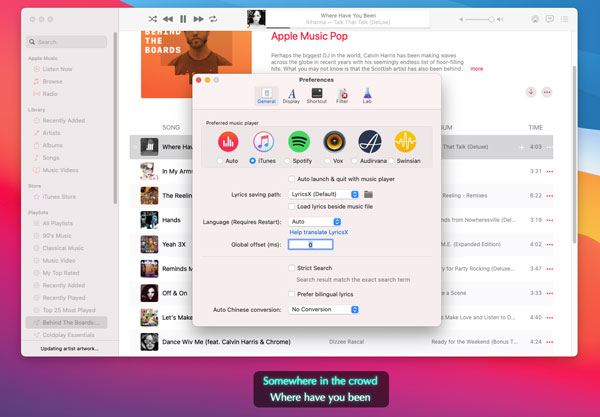Open more options for Dance Wiv Me
600x417 pixels.
pos(549,342)
